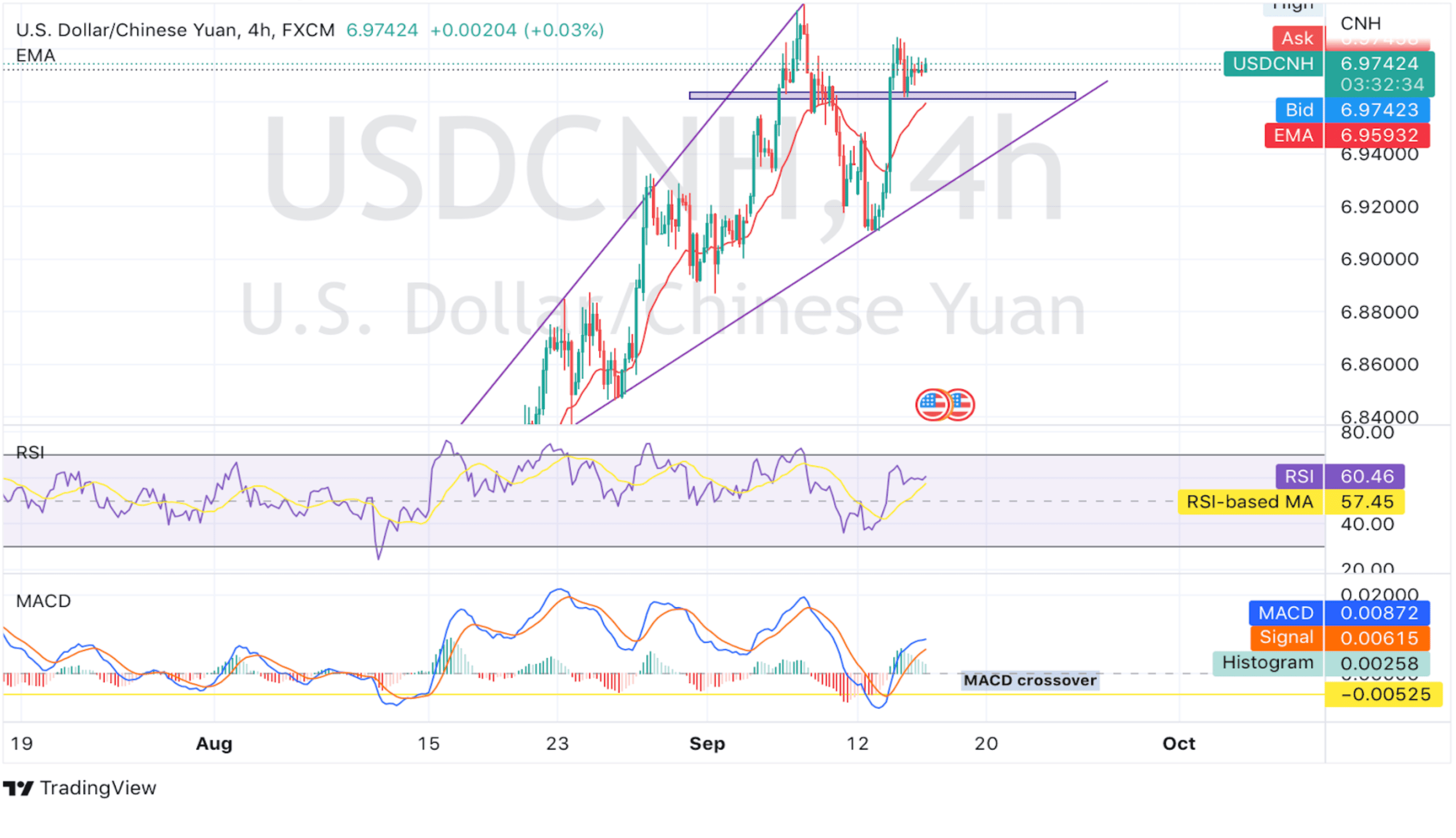
Task: Click the 6.92000 price axis label
Action: click(1380, 207)
